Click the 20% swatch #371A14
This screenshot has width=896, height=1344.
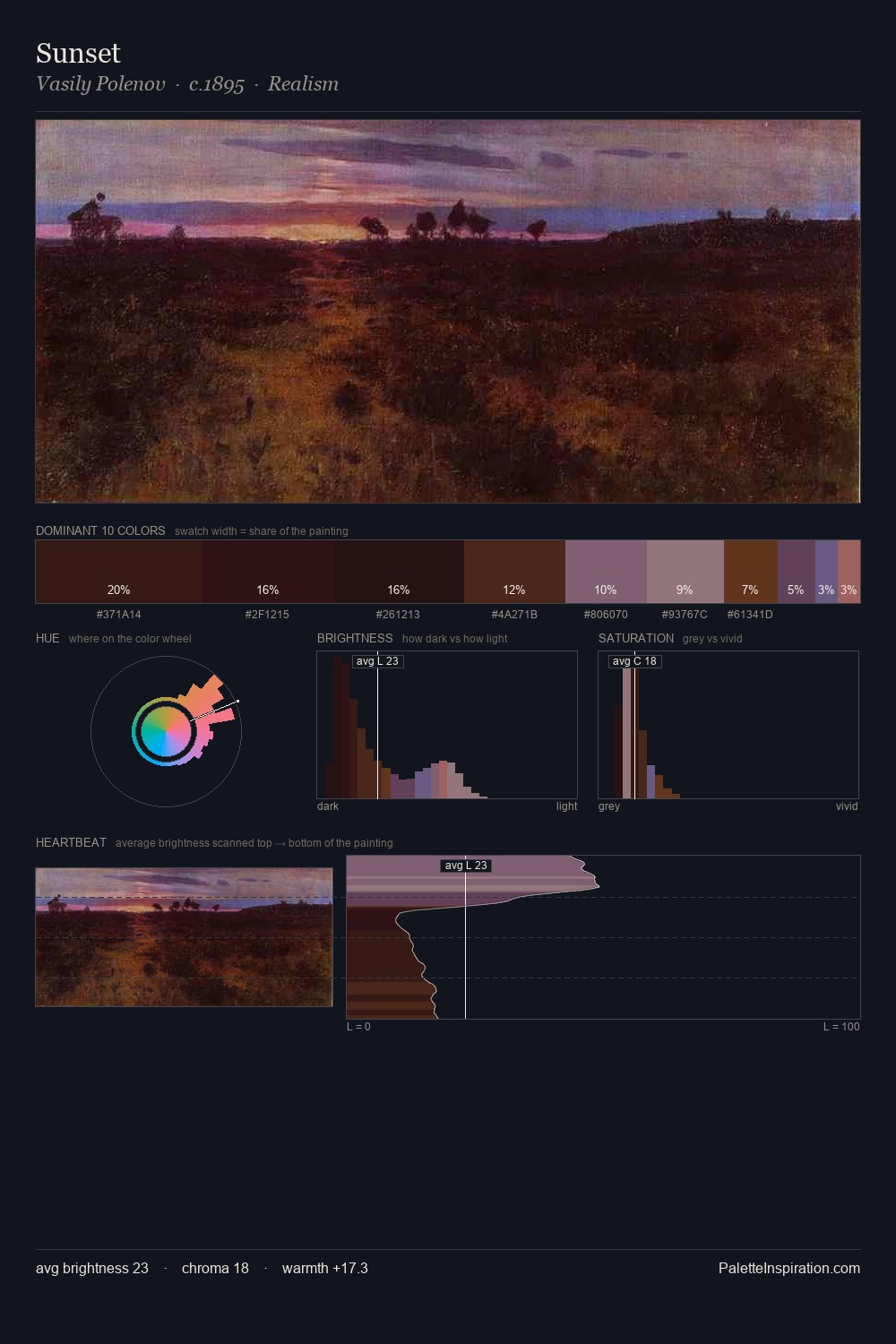point(119,572)
